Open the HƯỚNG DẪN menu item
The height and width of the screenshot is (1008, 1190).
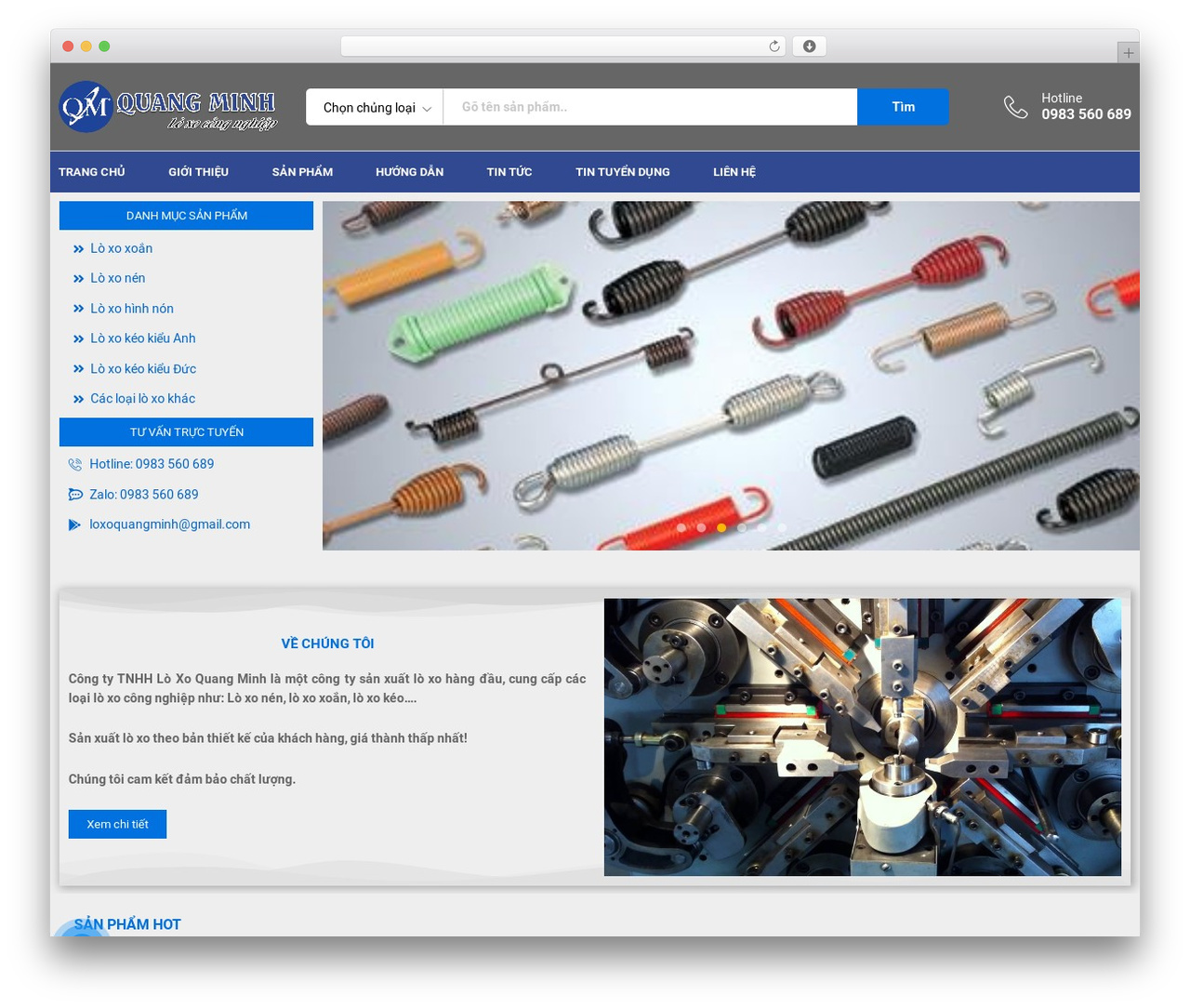[x=409, y=172]
